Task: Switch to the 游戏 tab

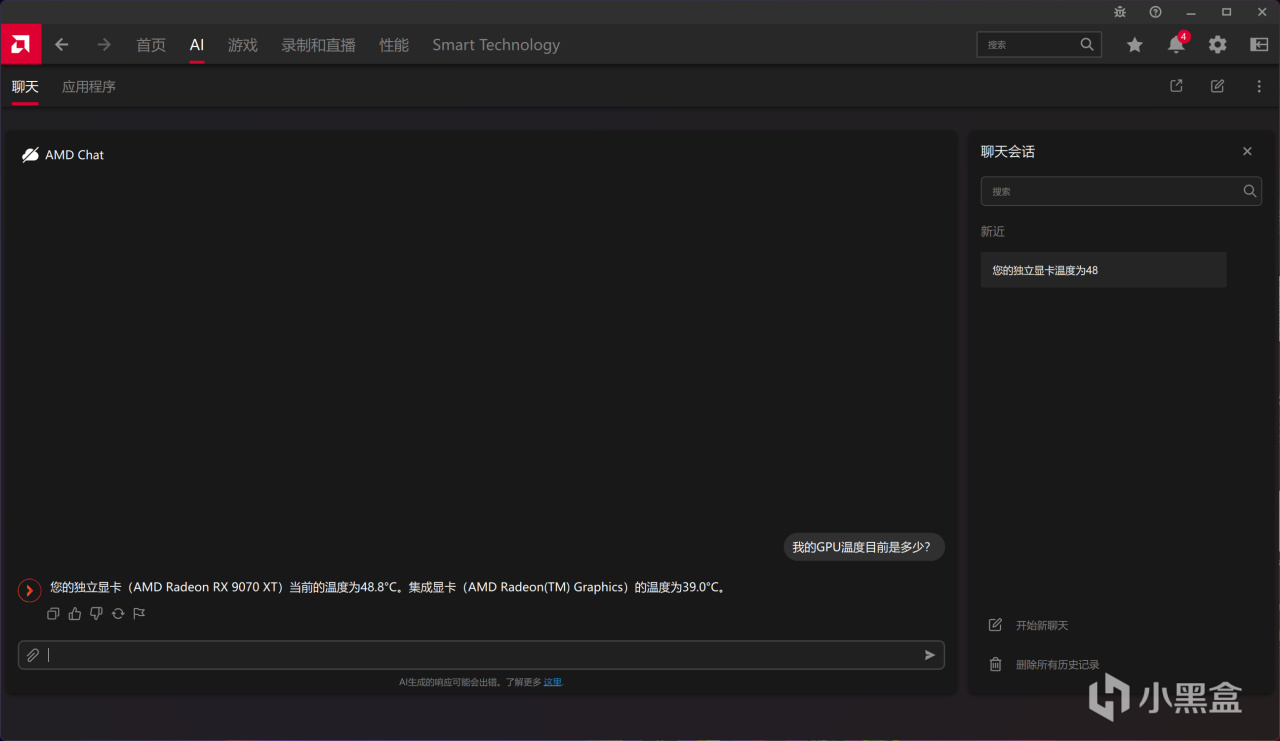Action: (243, 45)
